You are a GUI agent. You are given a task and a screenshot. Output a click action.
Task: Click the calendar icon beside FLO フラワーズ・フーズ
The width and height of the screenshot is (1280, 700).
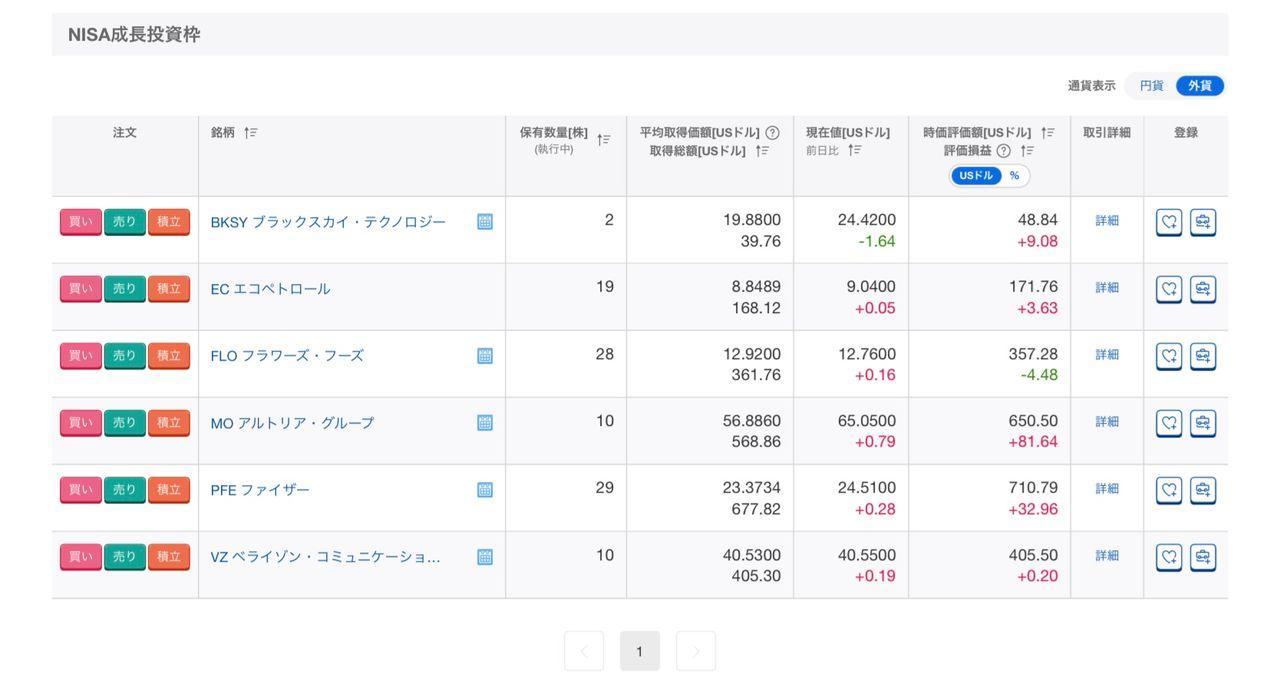tap(485, 356)
